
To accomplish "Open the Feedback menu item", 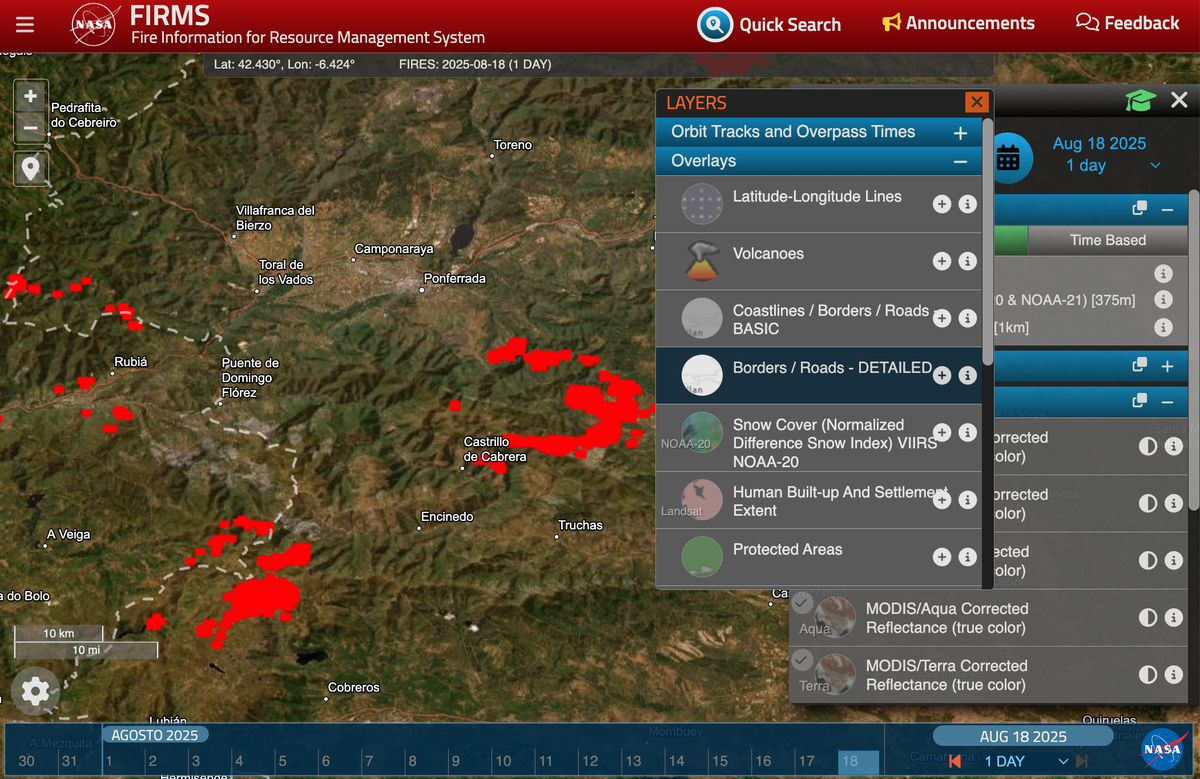I will click(x=1127, y=22).
